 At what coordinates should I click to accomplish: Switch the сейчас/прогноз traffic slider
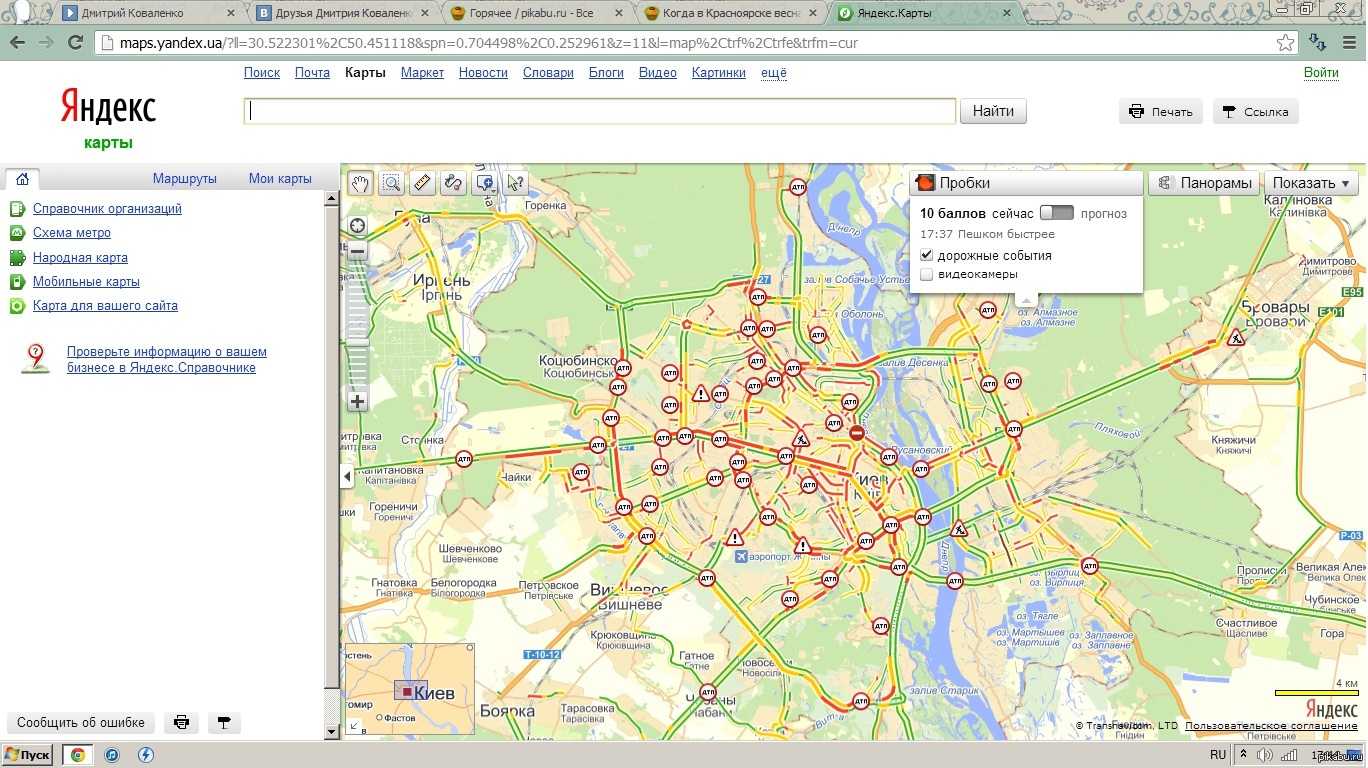(x=1056, y=213)
